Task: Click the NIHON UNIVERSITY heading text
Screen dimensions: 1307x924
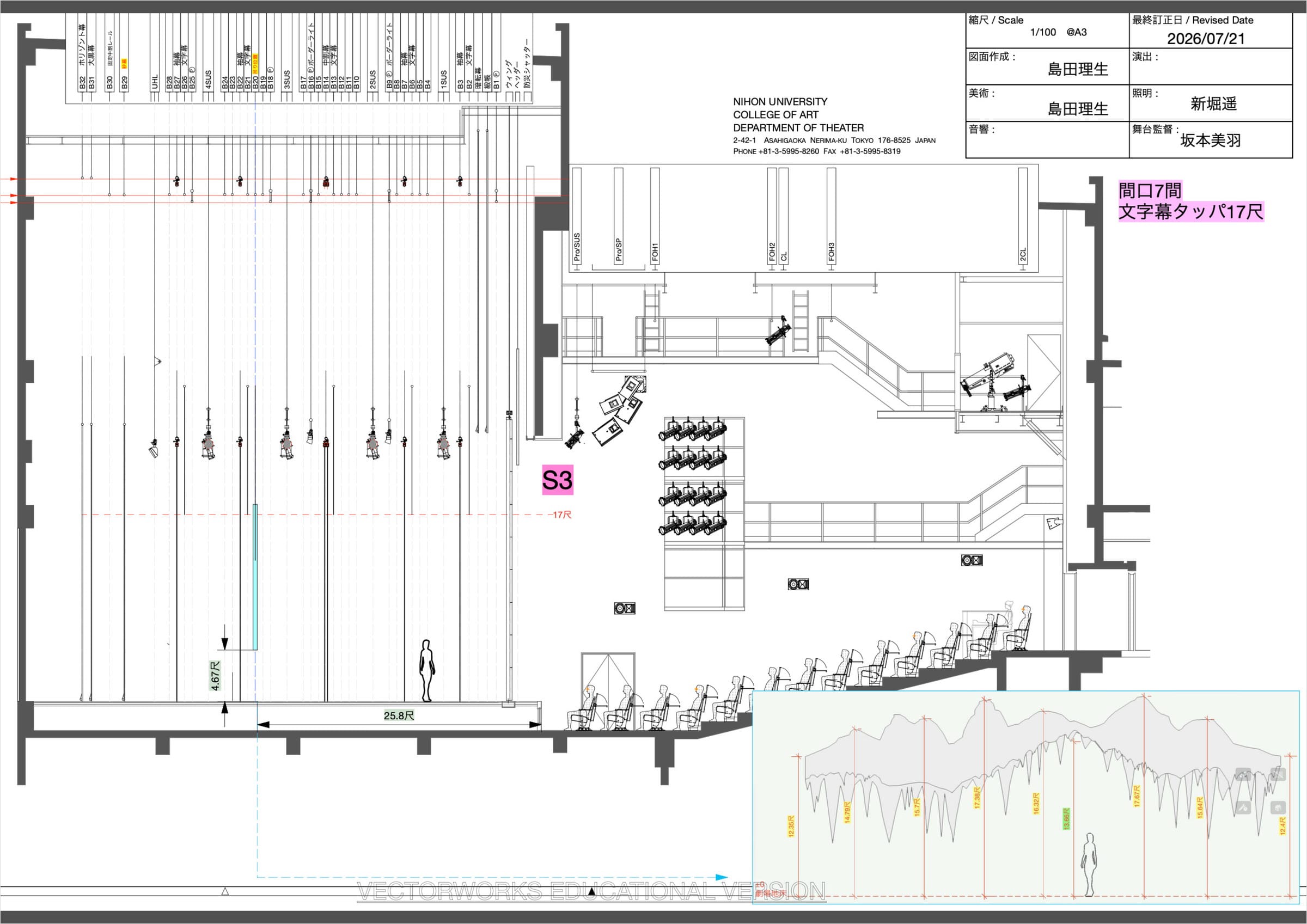Action: click(x=780, y=101)
